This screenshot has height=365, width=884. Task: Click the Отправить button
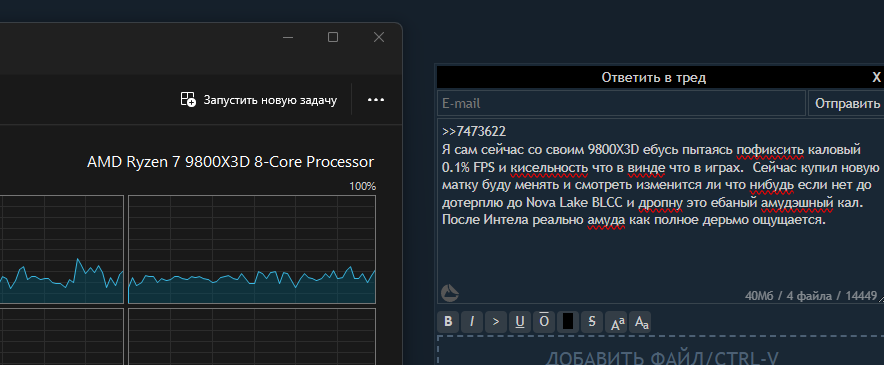[x=847, y=104]
